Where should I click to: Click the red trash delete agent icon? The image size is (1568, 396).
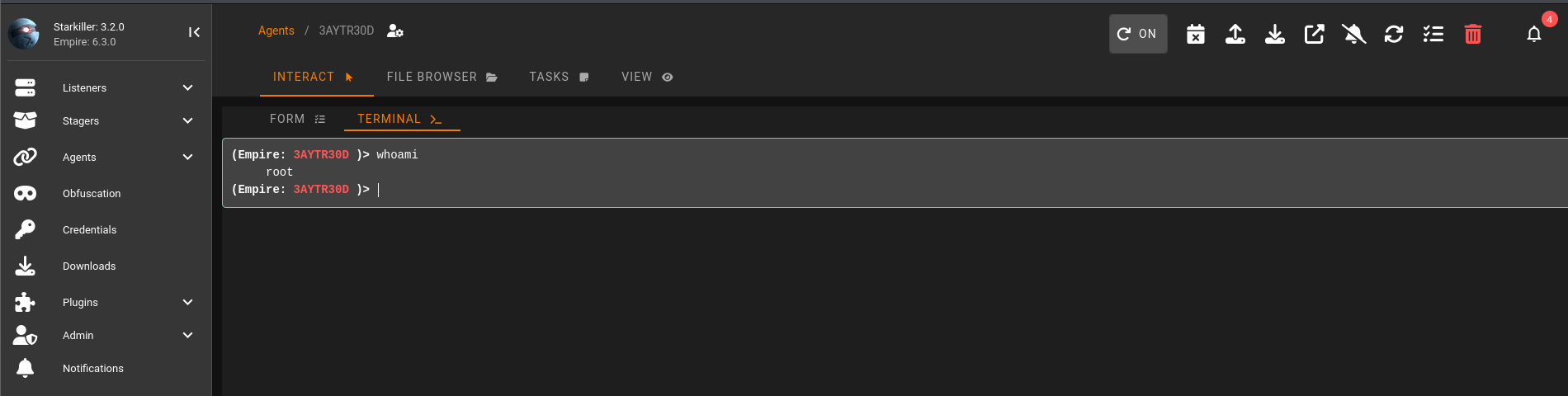pyautogui.click(x=1472, y=34)
